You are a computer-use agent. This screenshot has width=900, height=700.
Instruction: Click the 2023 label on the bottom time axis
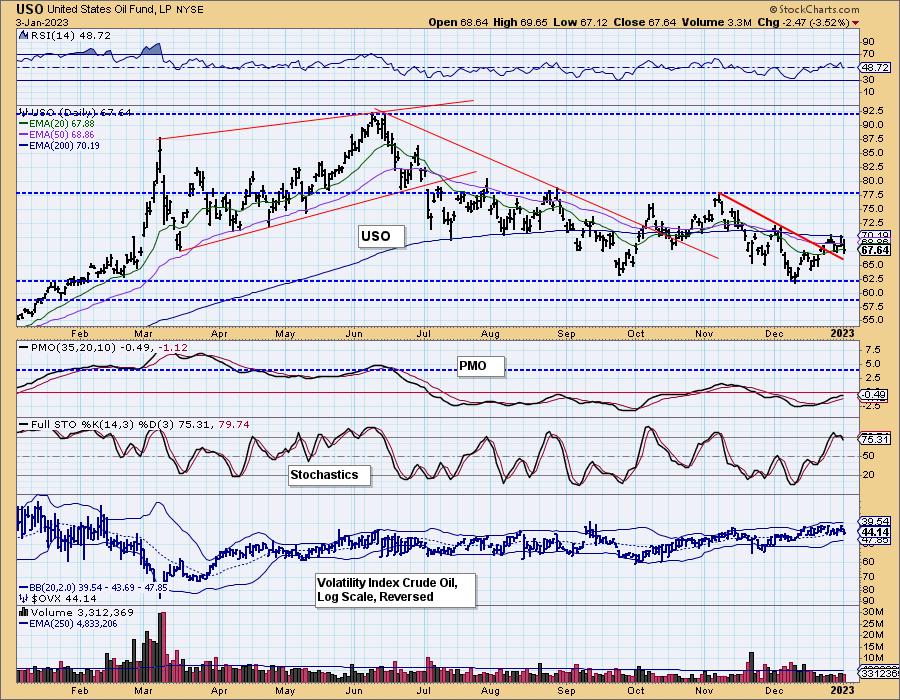tap(843, 690)
